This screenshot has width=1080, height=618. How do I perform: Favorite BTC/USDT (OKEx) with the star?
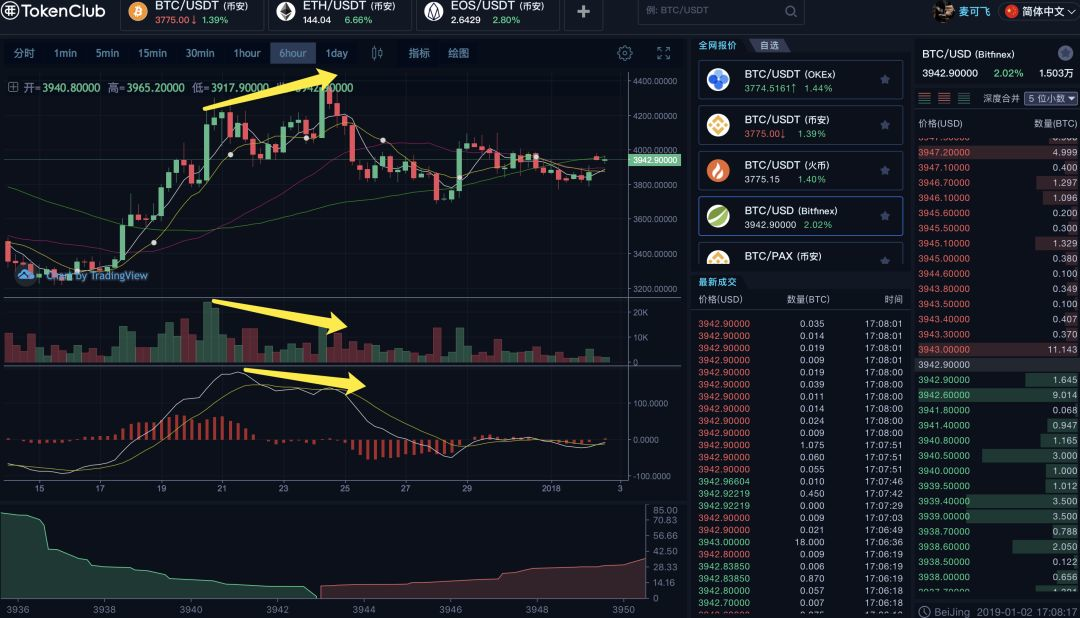pyautogui.click(x=885, y=80)
